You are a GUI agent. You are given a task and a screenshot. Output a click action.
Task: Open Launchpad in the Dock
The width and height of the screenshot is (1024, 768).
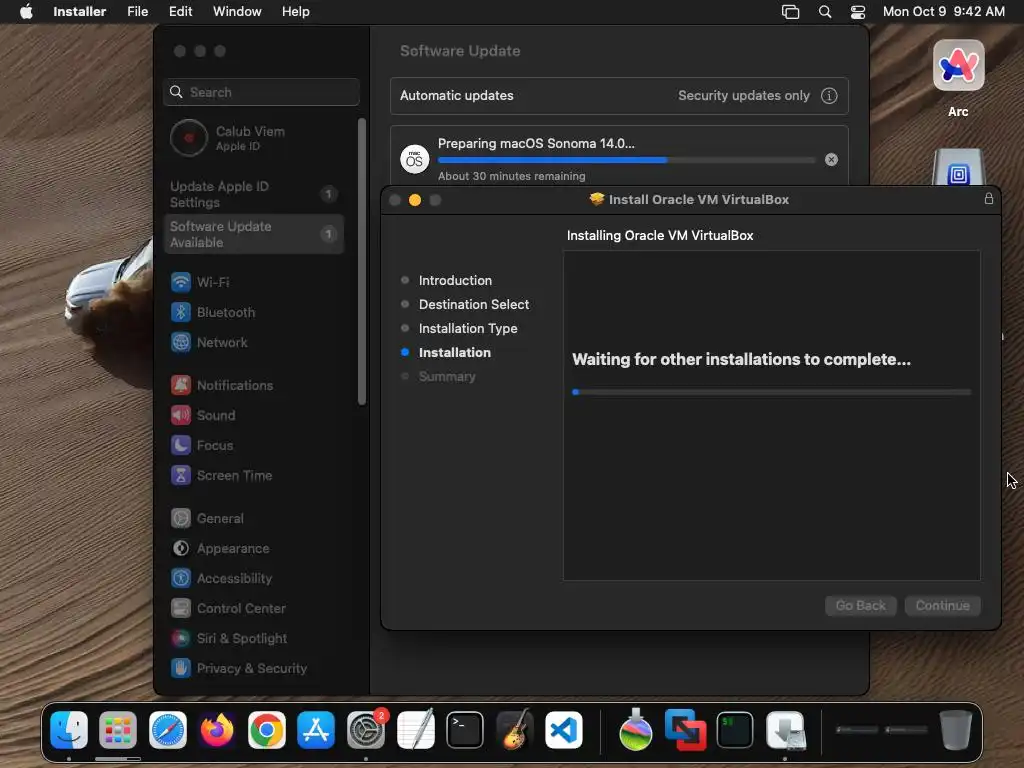(118, 729)
